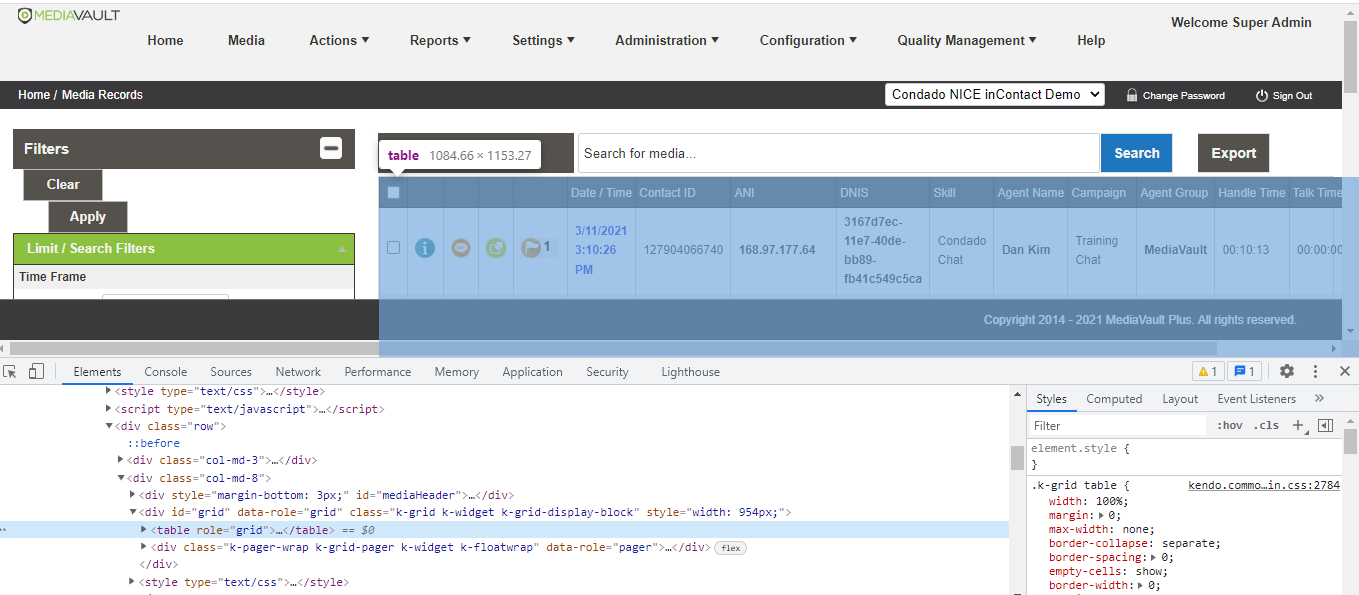Open the 3/11/2021 3:10:26 PM record link

(601, 250)
